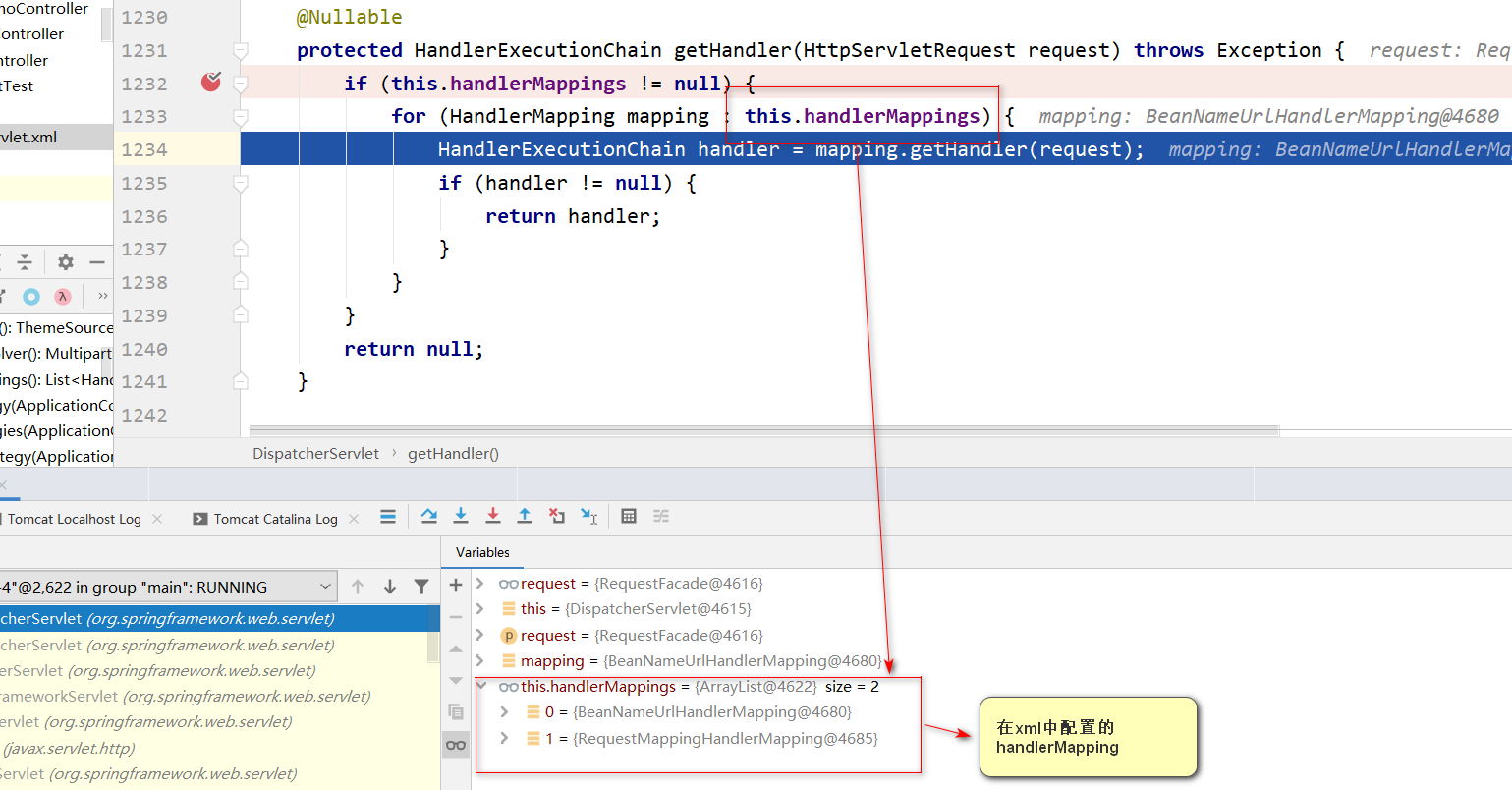Viewport: 1512px width, 790px height.
Task: Click 'return handler;' on line 1236
Action: pyautogui.click(x=573, y=216)
